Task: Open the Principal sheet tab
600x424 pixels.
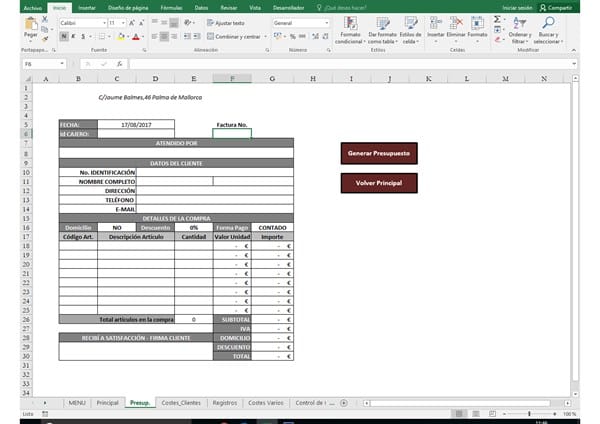Action: (108, 403)
